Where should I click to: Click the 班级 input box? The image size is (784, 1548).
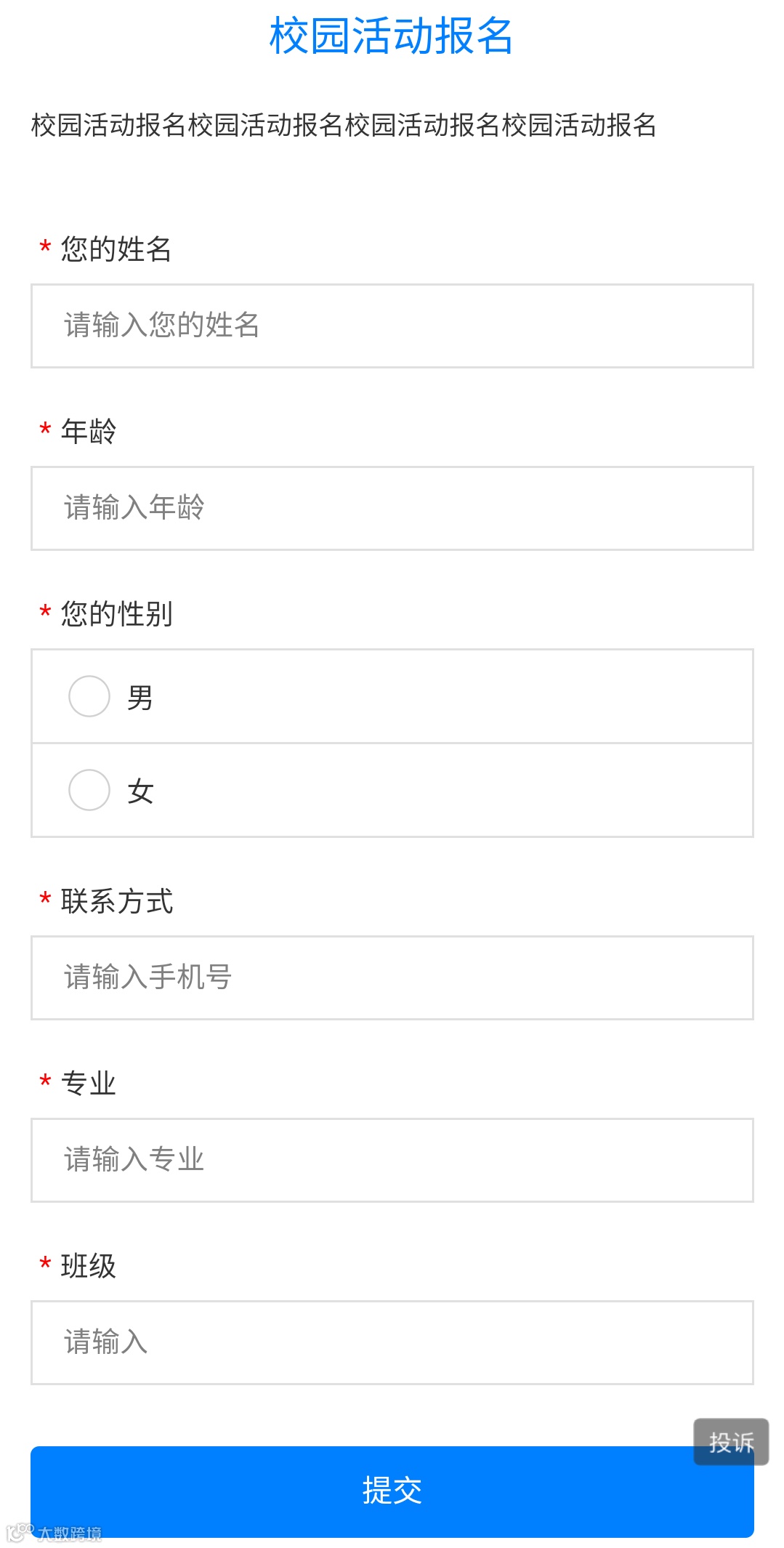pos(392,1342)
